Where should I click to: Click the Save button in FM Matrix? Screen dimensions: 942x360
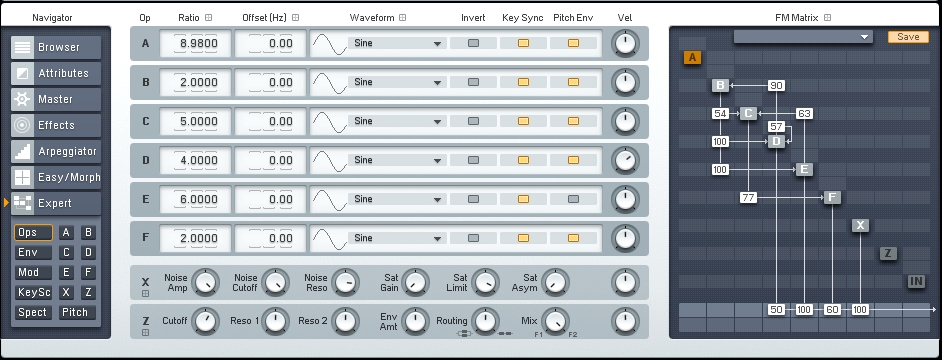point(908,37)
